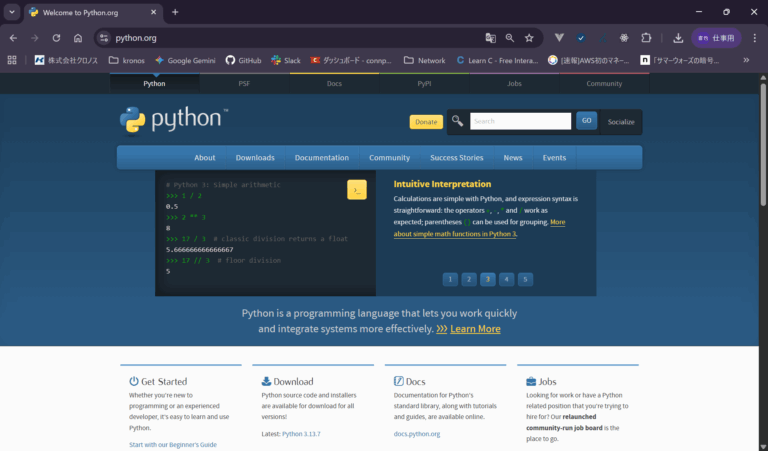Screen dimensions: 768x451
Task: Focus the Search input field
Action: (521, 121)
